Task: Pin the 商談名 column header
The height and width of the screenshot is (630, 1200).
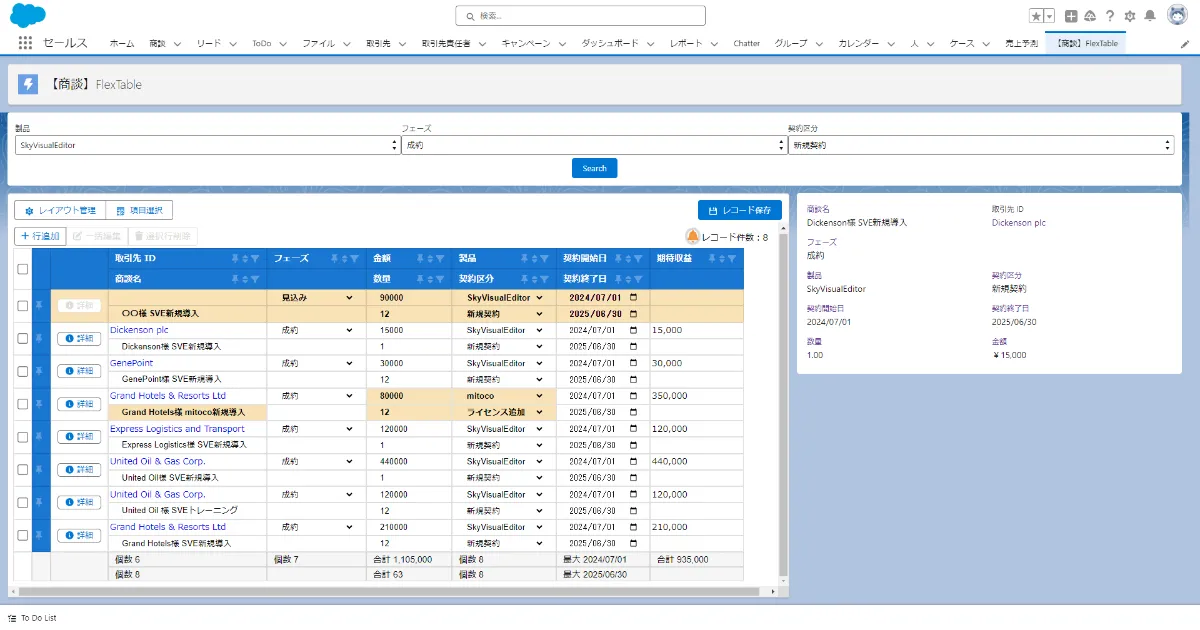Action: coord(234,278)
